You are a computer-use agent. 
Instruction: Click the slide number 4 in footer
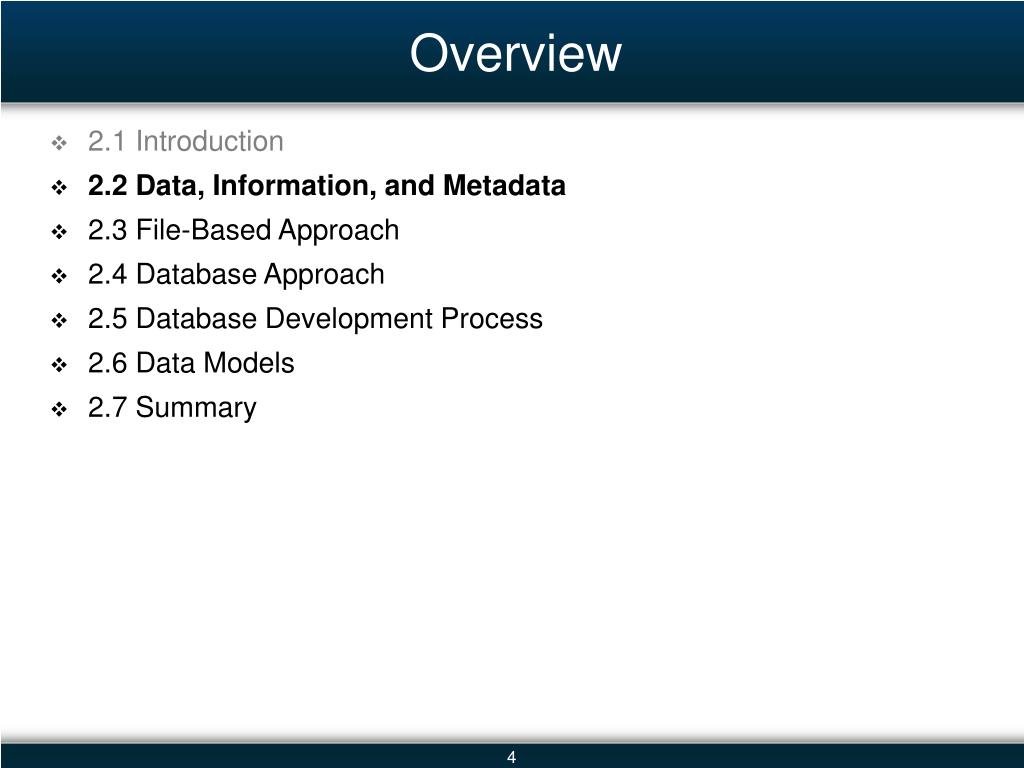(x=511, y=757)
